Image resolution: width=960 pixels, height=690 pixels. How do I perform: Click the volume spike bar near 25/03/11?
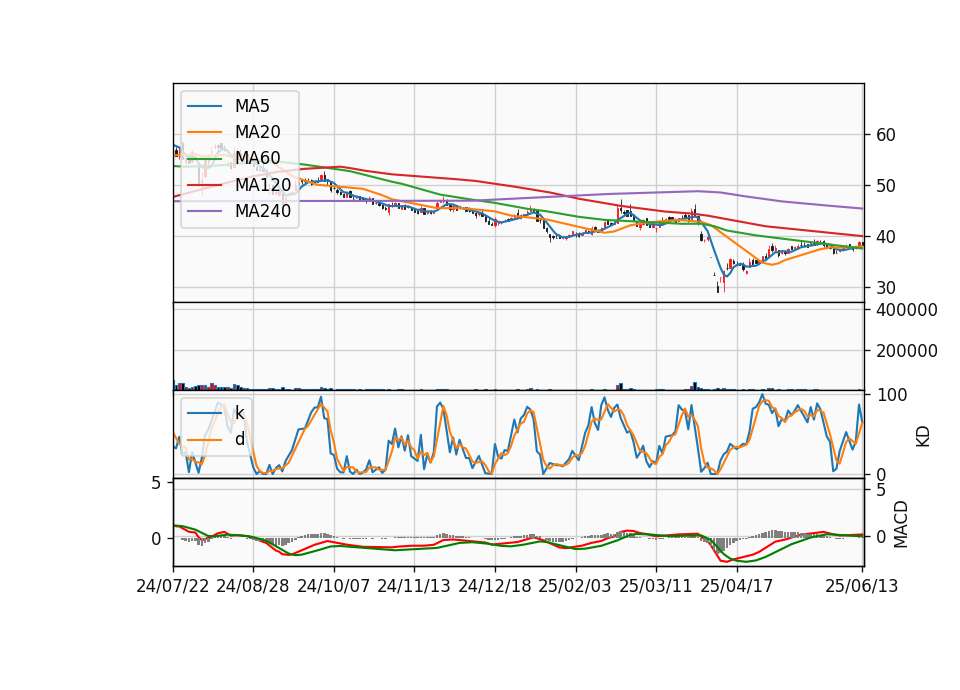coord(694,386)
